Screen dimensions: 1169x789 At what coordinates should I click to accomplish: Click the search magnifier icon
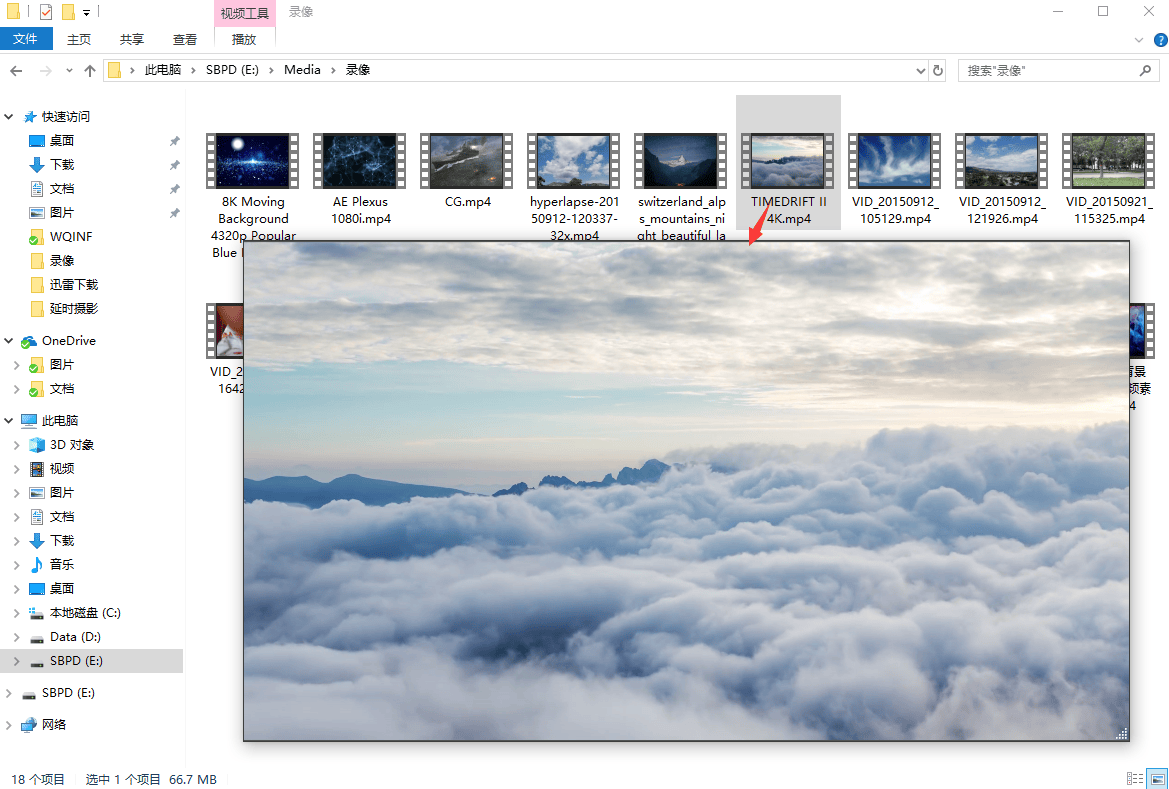coord(1146,71)
